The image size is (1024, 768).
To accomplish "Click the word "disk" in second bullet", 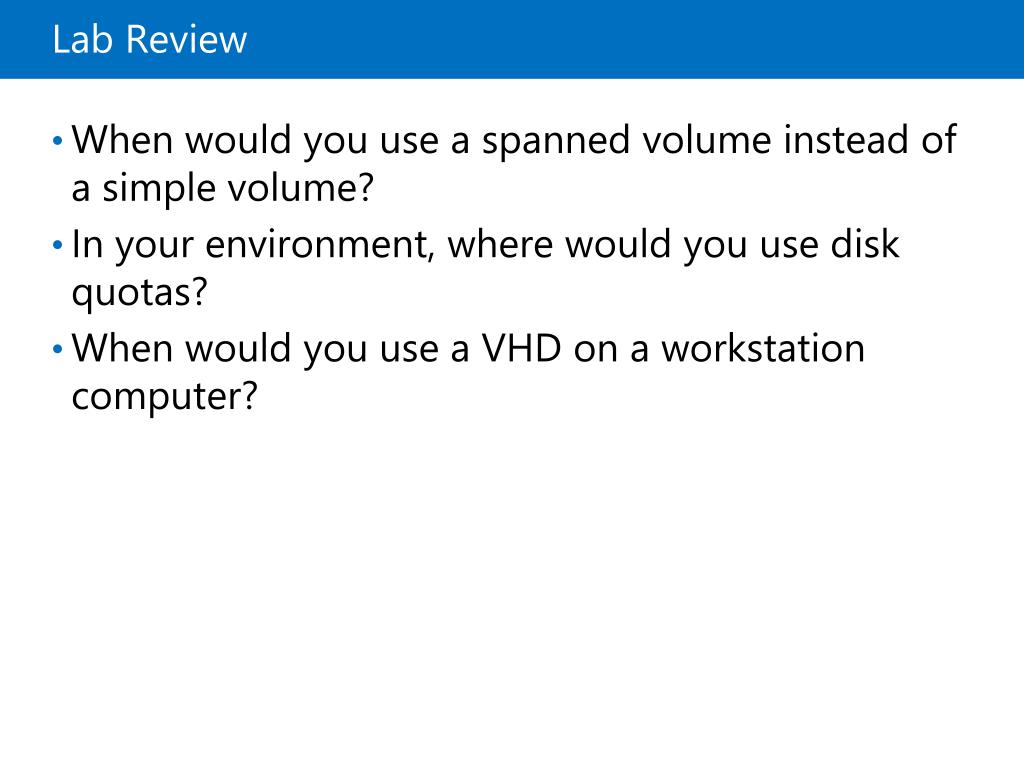I will point(865,244).
